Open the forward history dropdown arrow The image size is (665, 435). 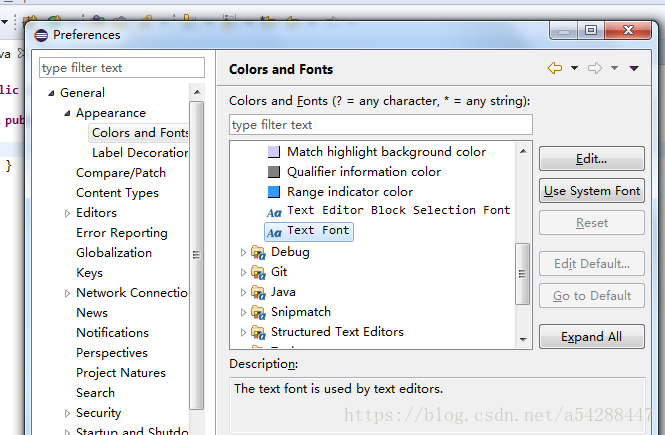pyautogui.click(x=614, y=68)
